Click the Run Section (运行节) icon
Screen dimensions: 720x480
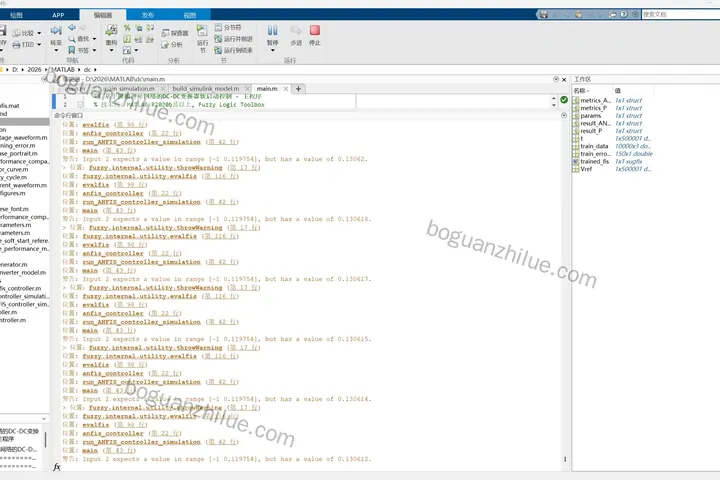point(202,31)
